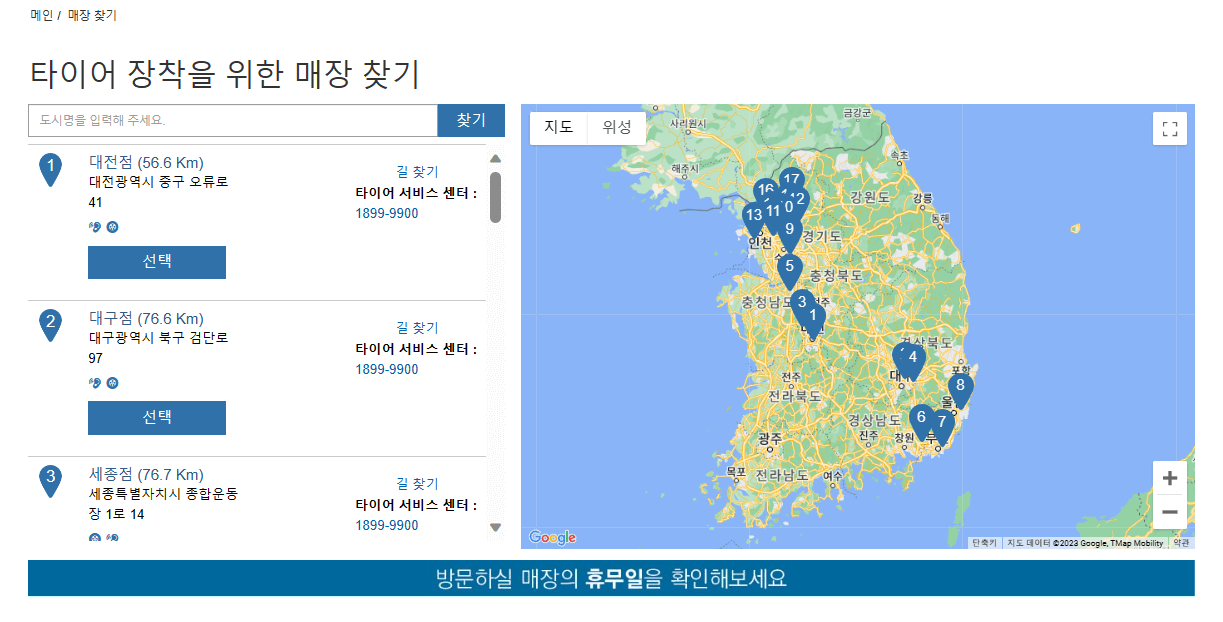The height and width of the screenshot is (622, 1223).
Task: Switch the map to 위성 satellite view
Action: point(617,128)
